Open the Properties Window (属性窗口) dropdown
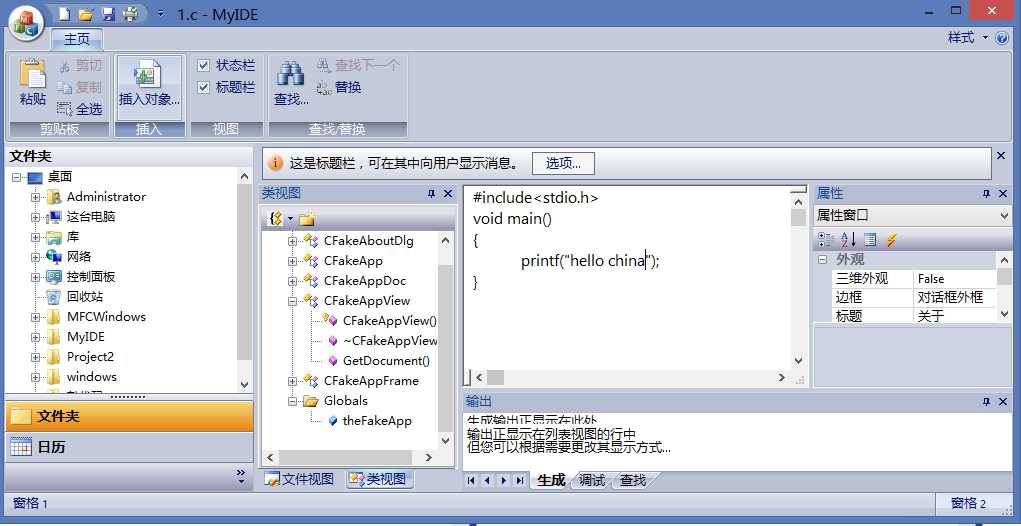The image size is (1021, 526). click(x=1004, y=215)
